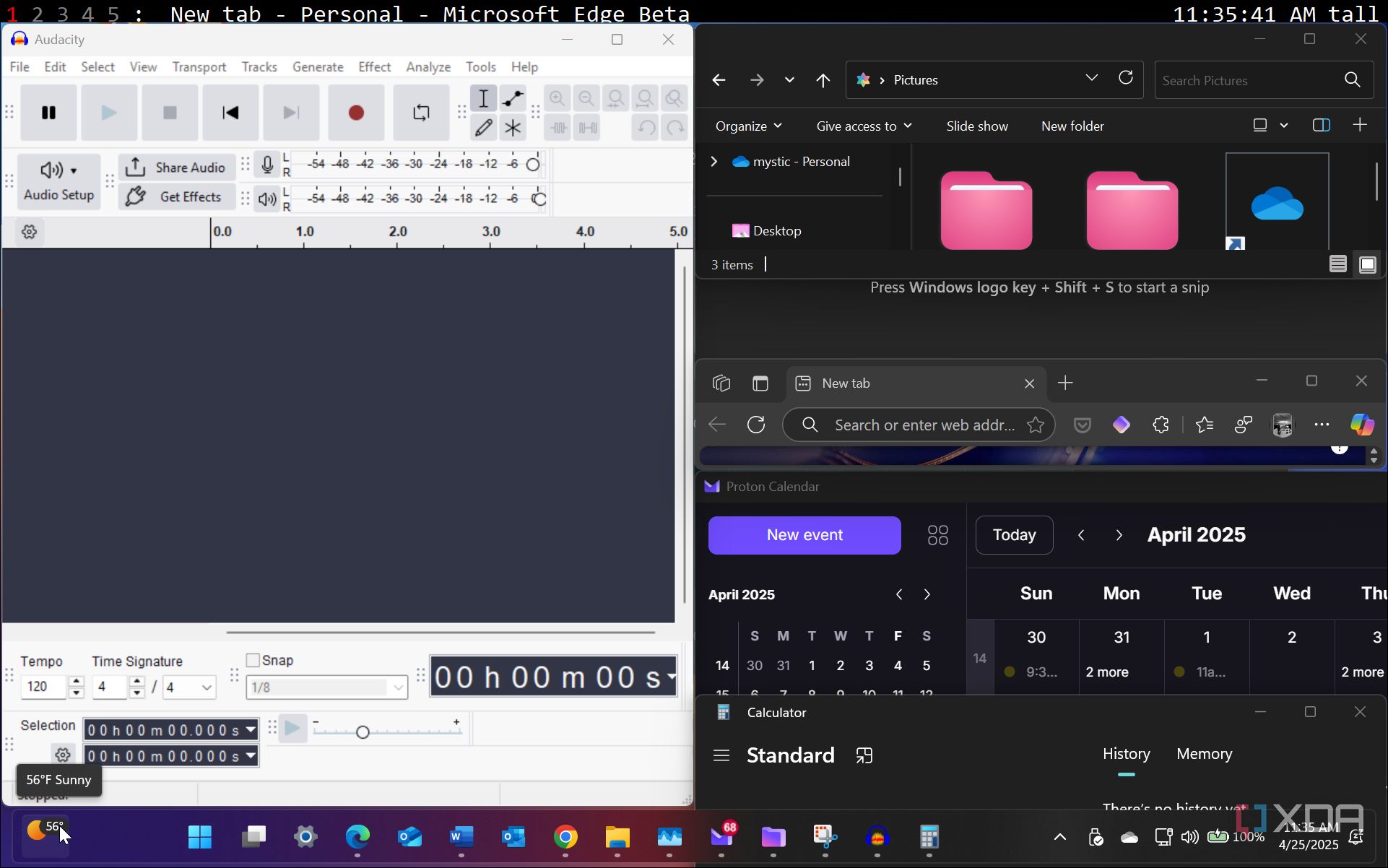Switch to Memory tab in Calculator
The image size is (1388, 868).
[x=1204, y=754]
